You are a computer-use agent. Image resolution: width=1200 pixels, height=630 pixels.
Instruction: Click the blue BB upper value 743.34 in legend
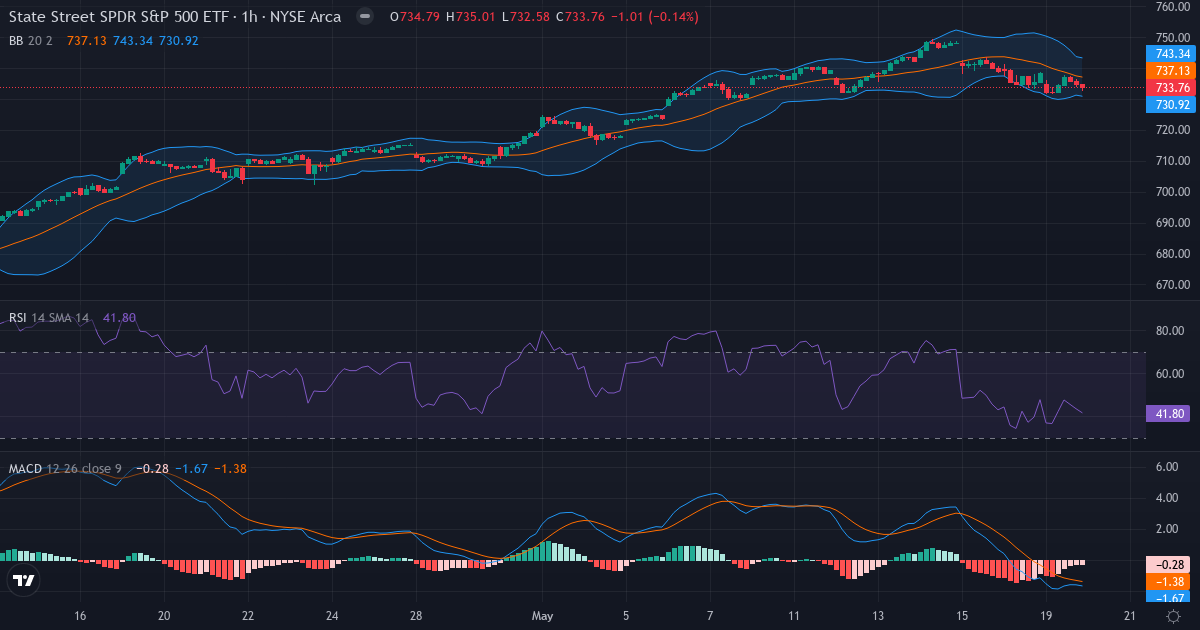click(x=133, y=40)
